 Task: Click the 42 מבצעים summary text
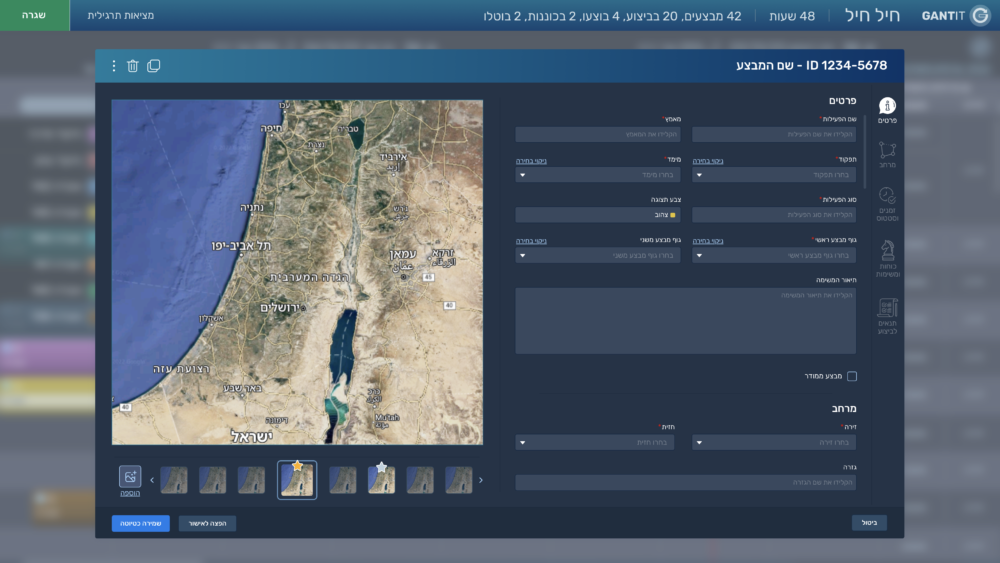612,16
